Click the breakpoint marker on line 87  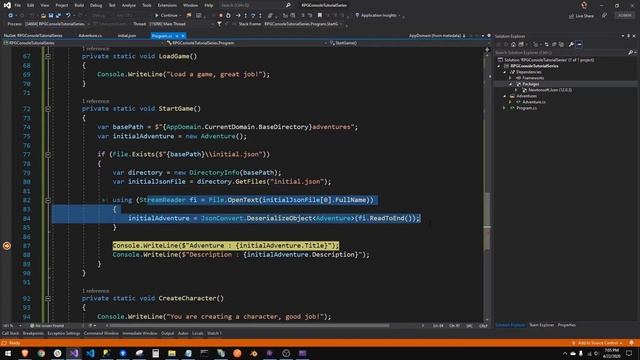7,246
